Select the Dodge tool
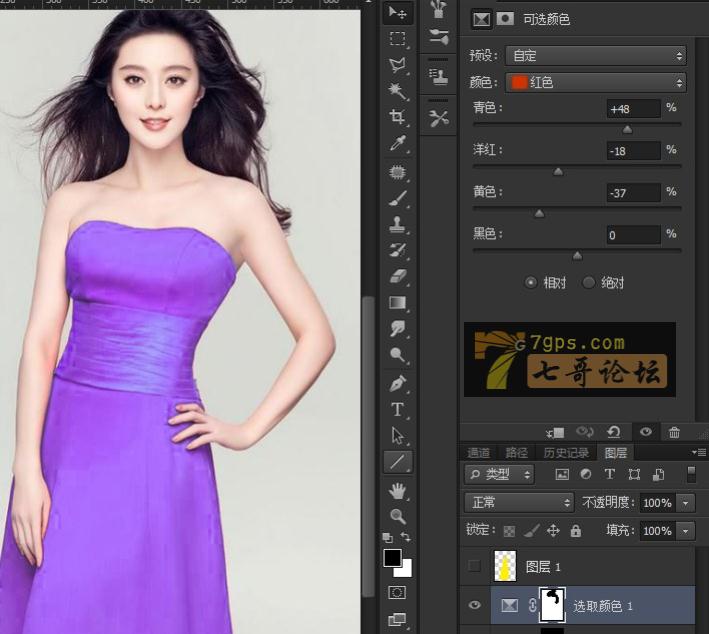The height and width of the screenshot is (634, 709). coord(397,355)
